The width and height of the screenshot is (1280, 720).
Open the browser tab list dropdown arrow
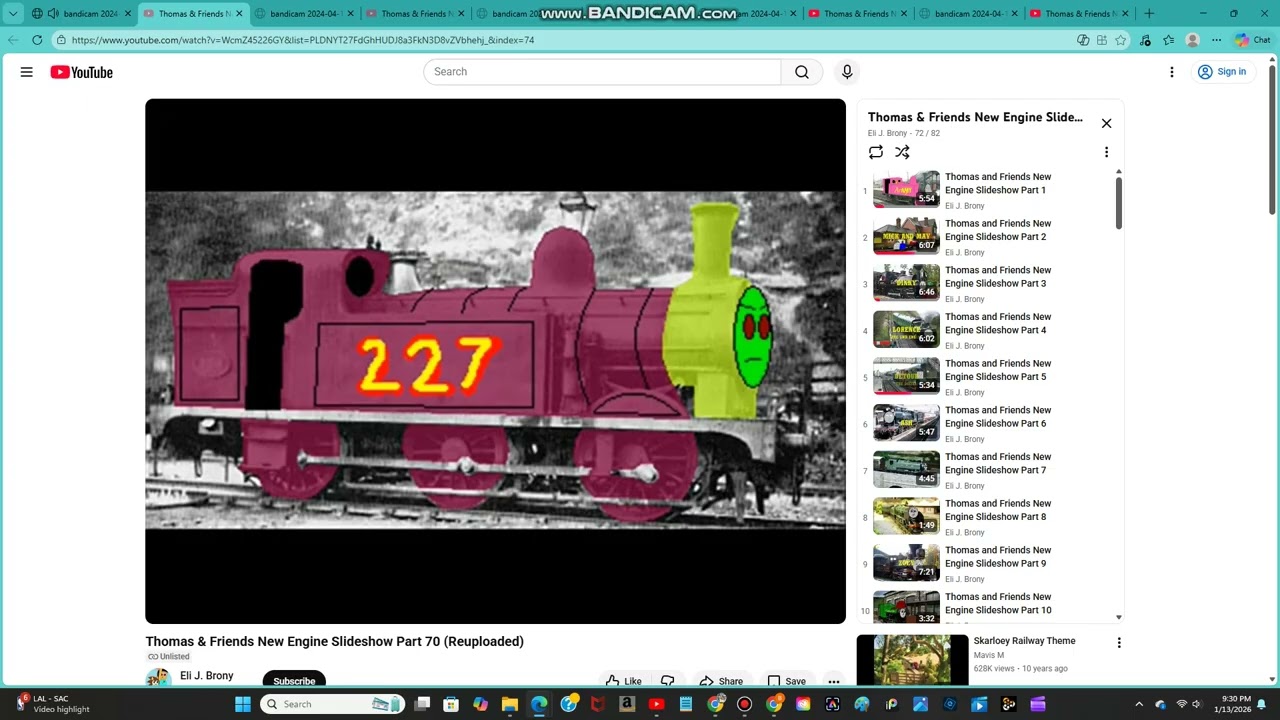pos(13,14)
